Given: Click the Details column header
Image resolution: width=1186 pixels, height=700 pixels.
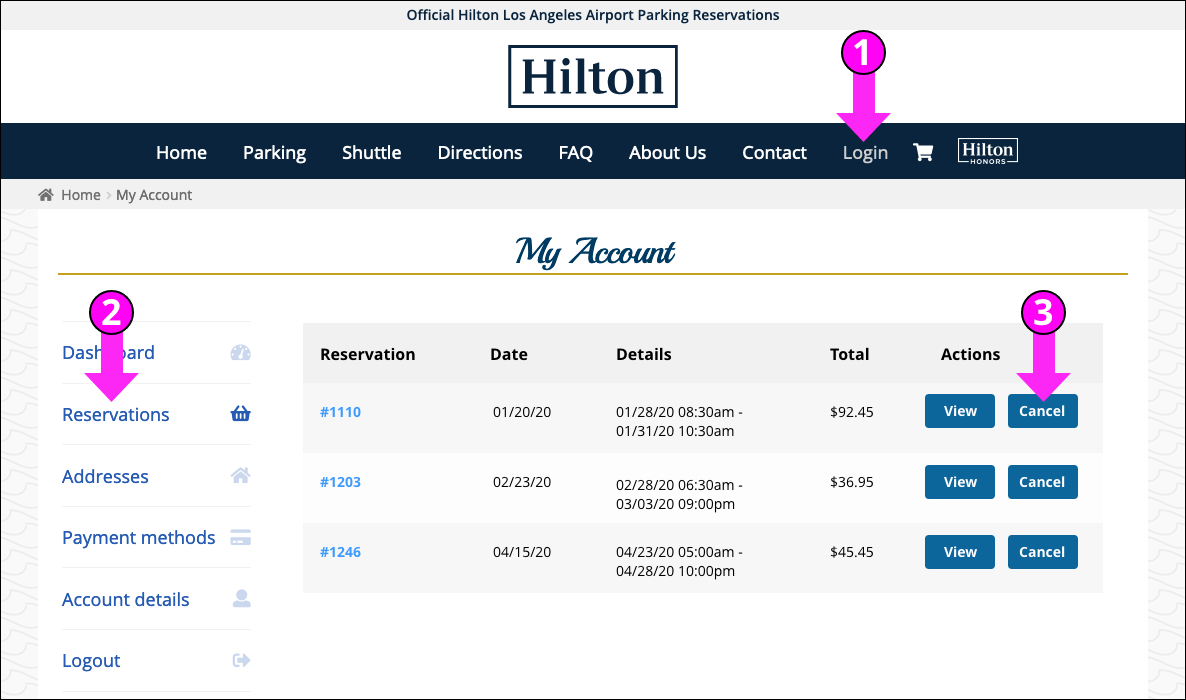Looking at the screenshot, I should click(x=644, y=354).
